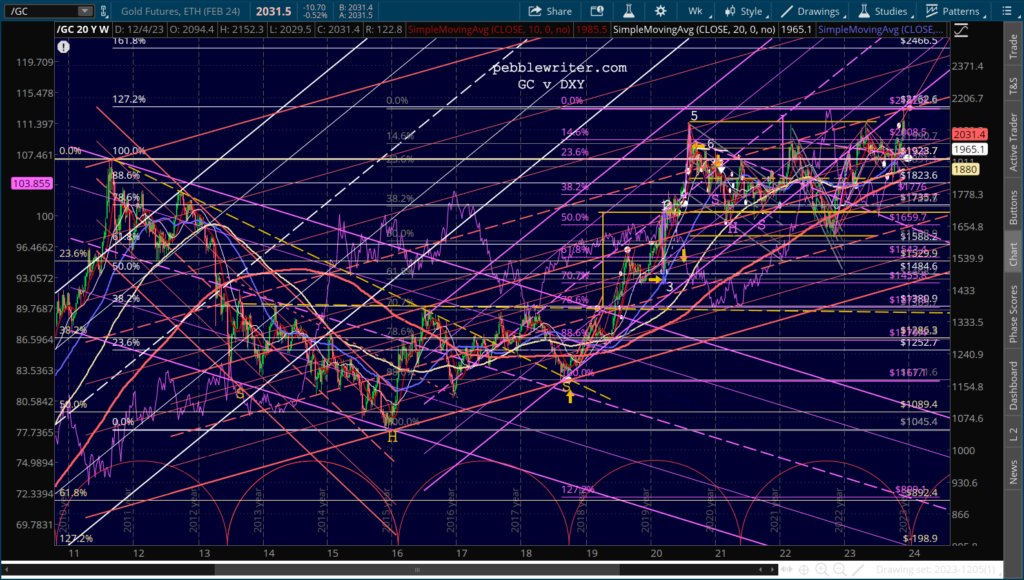
Task: Open the Patterns dropdown menu
Action: click(x=953, y=11)
